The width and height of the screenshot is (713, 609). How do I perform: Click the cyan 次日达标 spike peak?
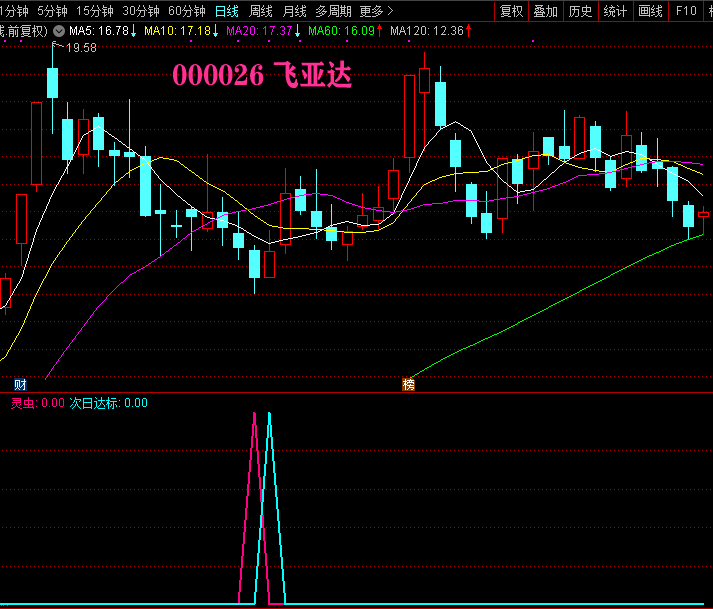click(x=270, y=414)
